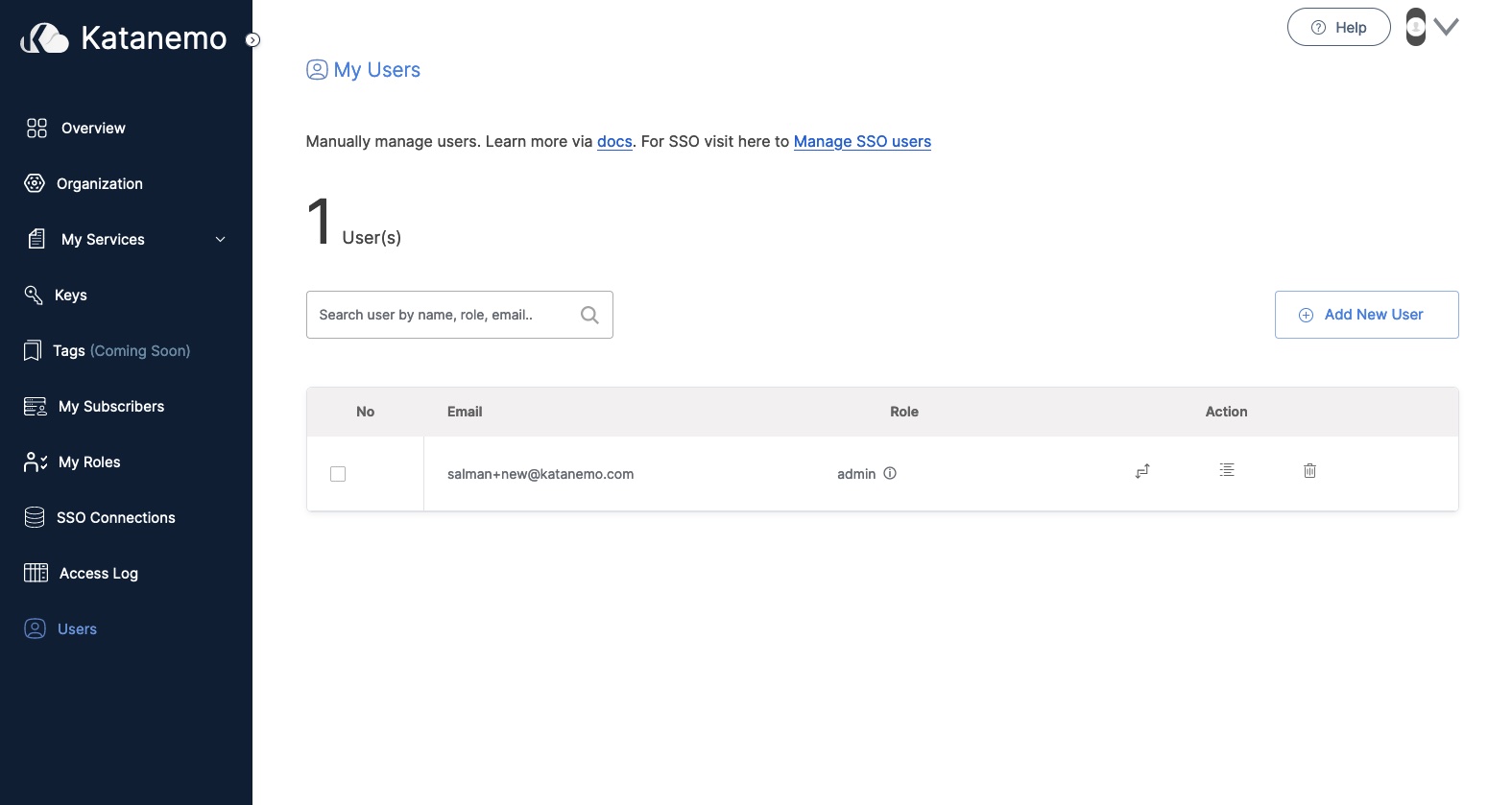This screenshot has height=805, width=1512.
Task: Click the Overview grid icon
Action: click(36, 129)
